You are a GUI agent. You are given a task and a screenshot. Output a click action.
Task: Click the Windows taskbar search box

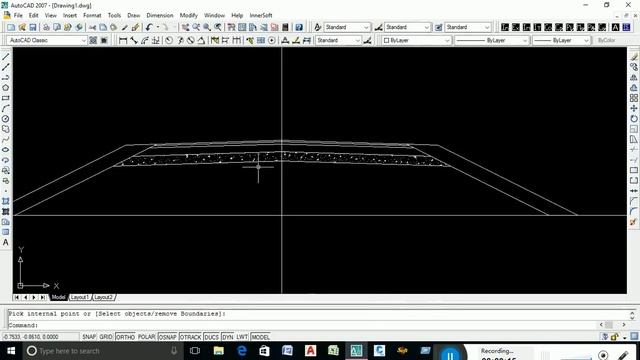(102, 351)
